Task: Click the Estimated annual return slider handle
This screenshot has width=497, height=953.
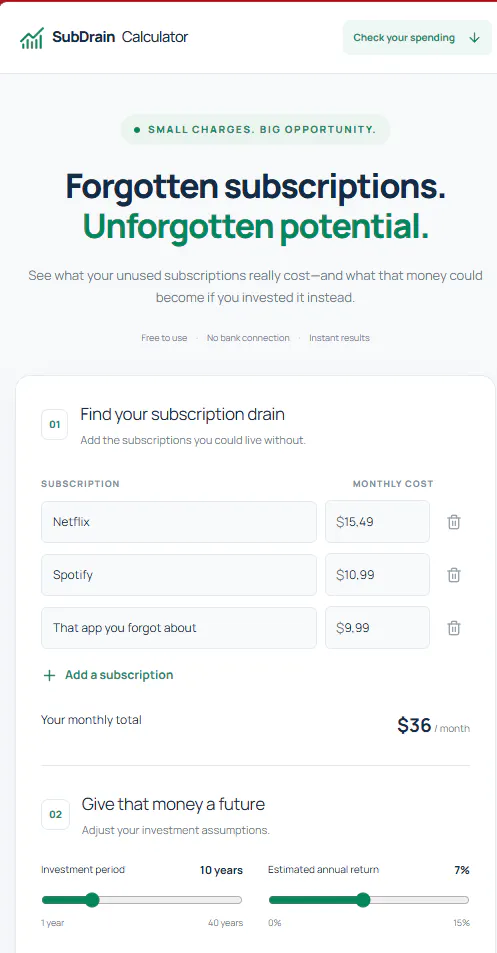Action: tap(363, 900)
